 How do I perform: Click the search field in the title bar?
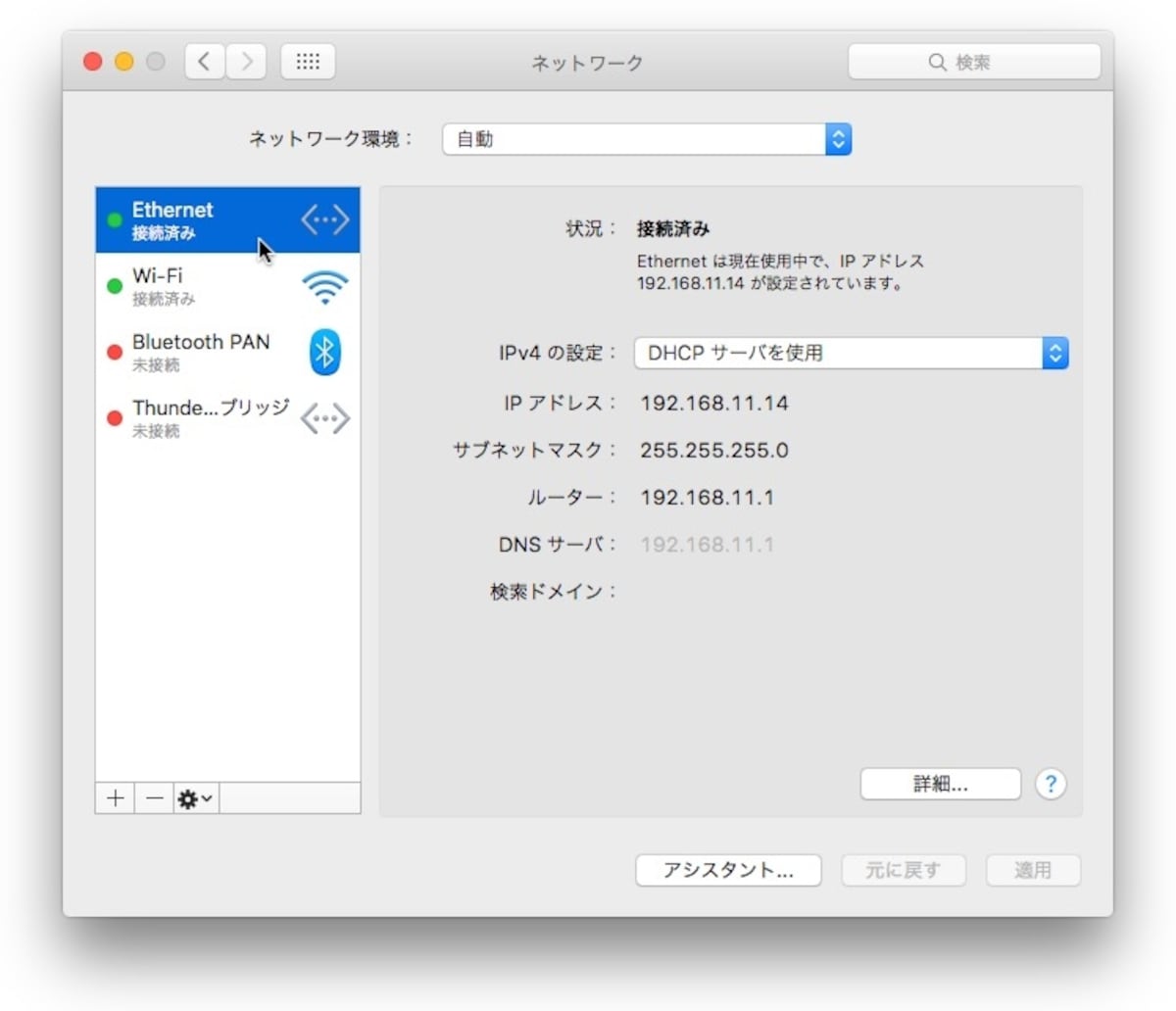[974, 62]
